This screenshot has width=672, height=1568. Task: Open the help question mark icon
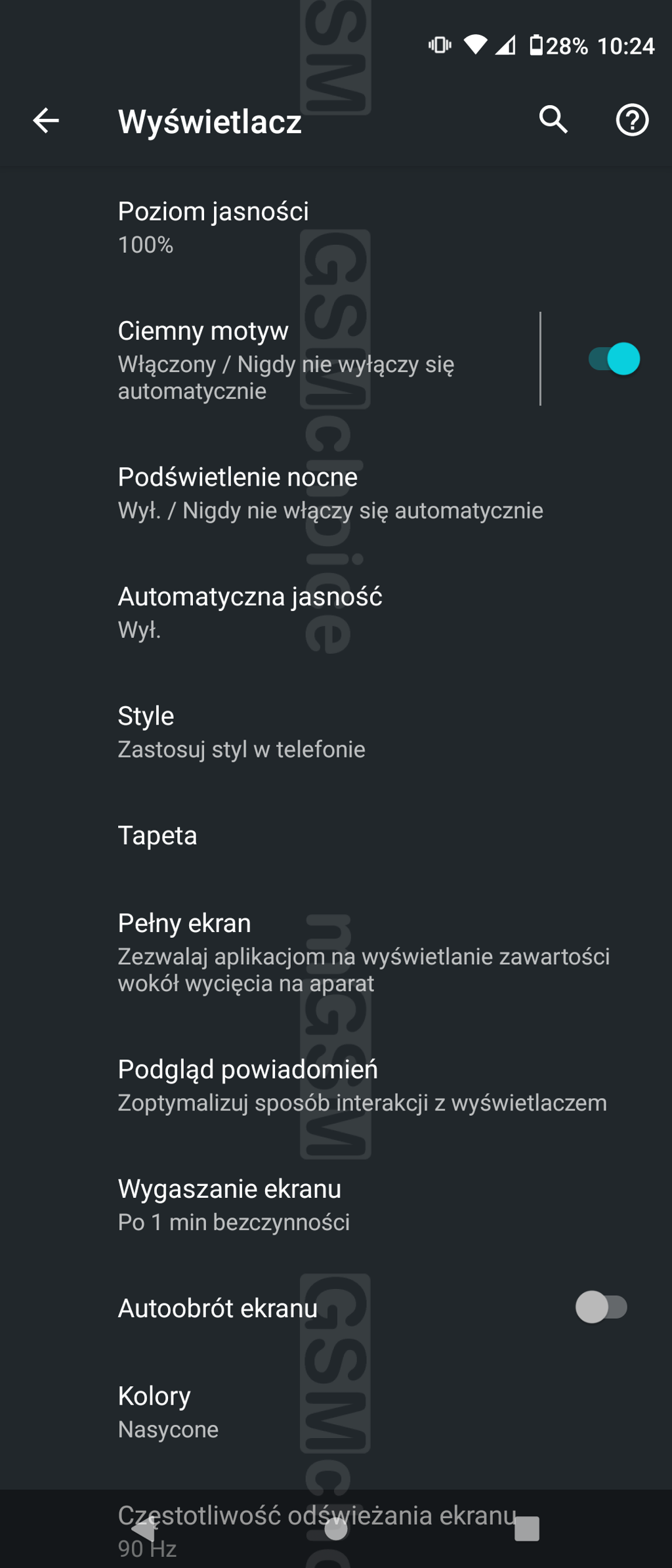(632, 120)
